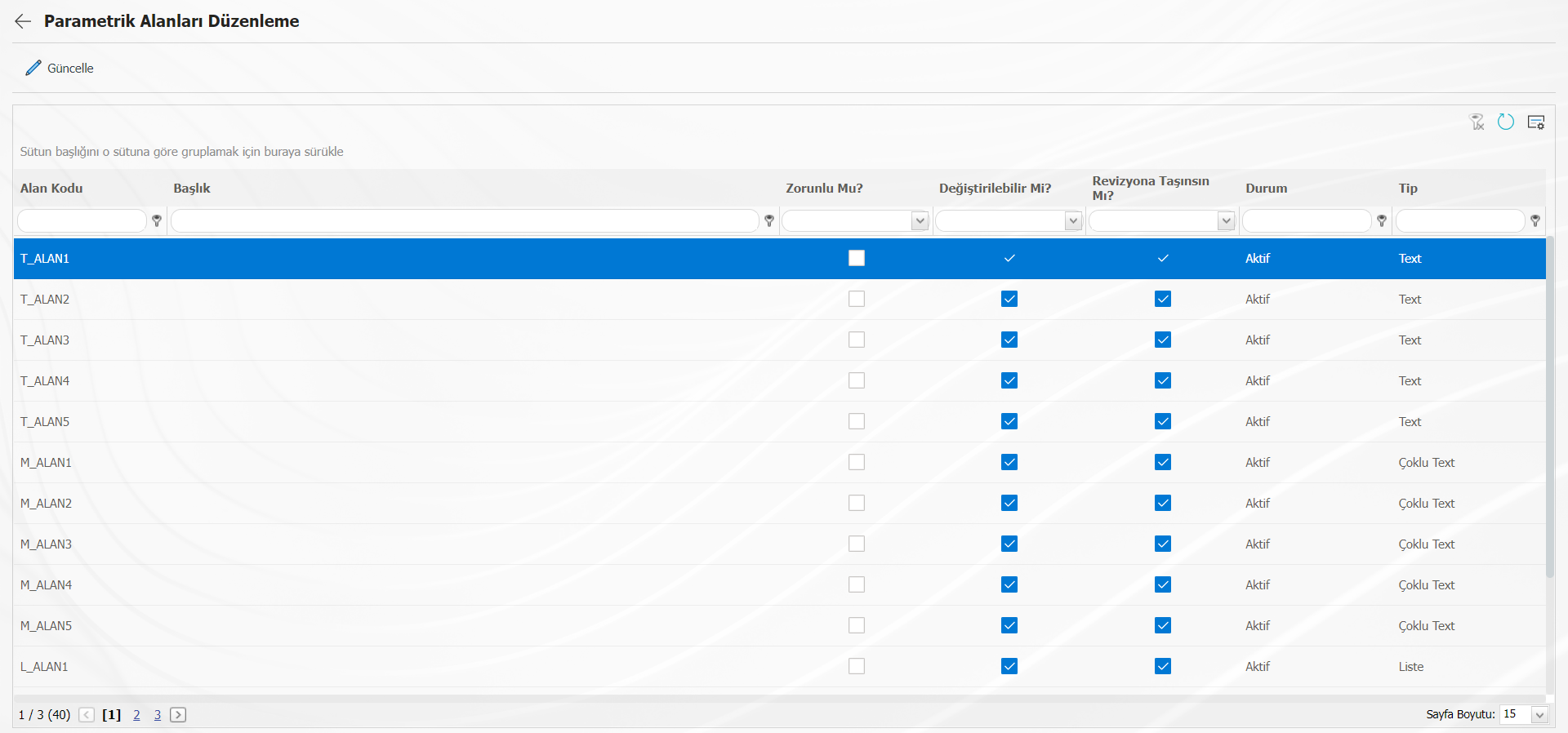
Task: Uncheck Revizyona Taşınsın for M_ALAN4
Action: [x=1163, y=584]
